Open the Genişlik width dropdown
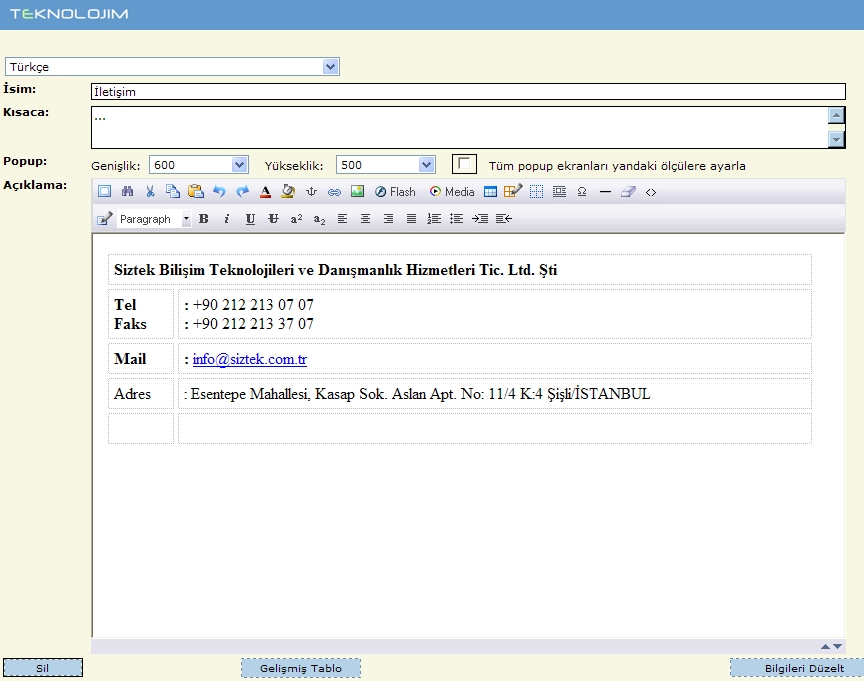 click(x=199, y=165)
